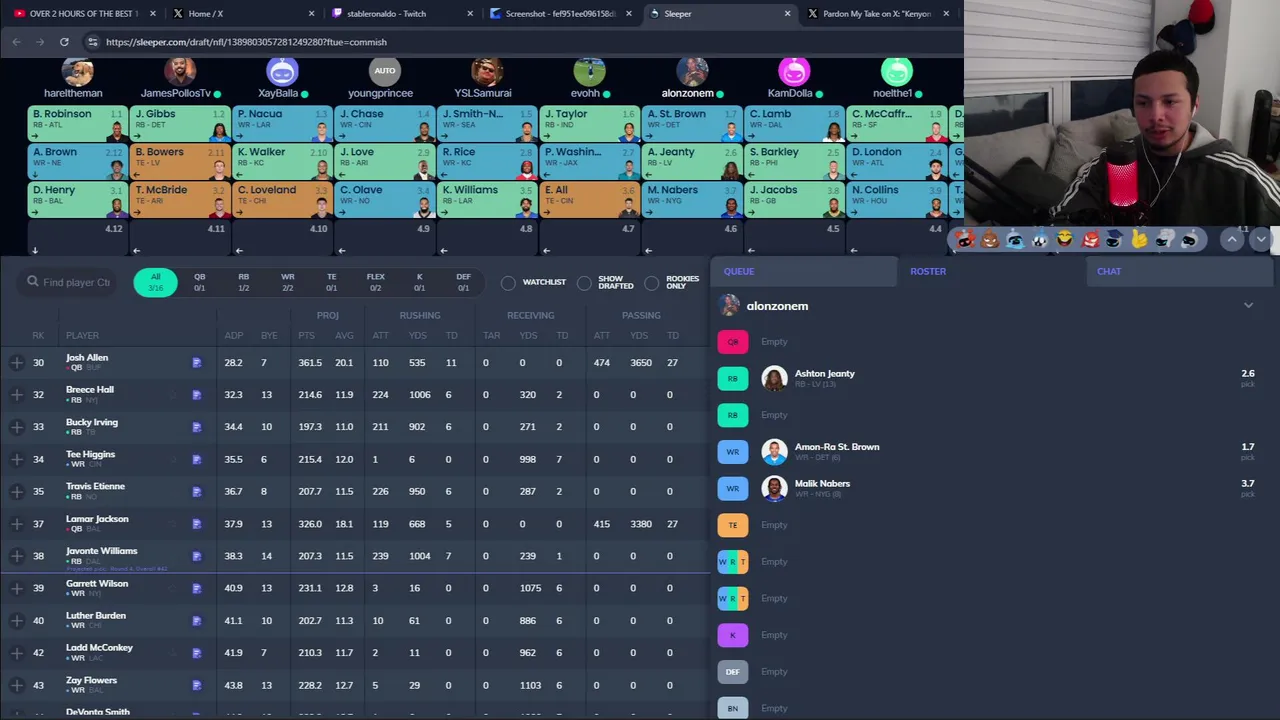This screenshot has height=720, width=1280.
Task: Filter players by TE position
Action: click(331, 283)
